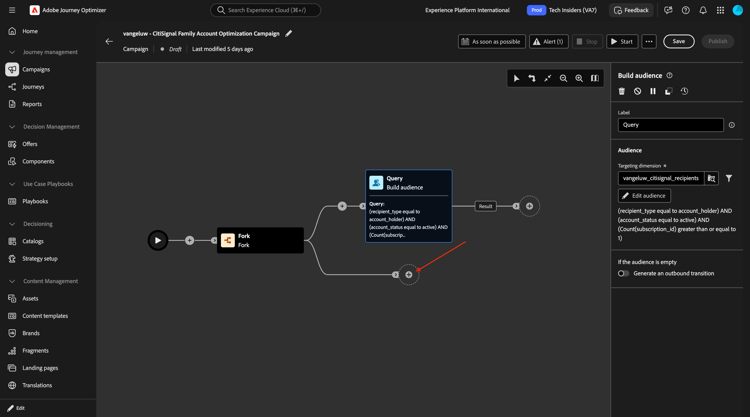Screen dimensions: 750x417
Task: Click the fit-to-screen icon in canvas toolbar
Action: click(x=548, y=78)
